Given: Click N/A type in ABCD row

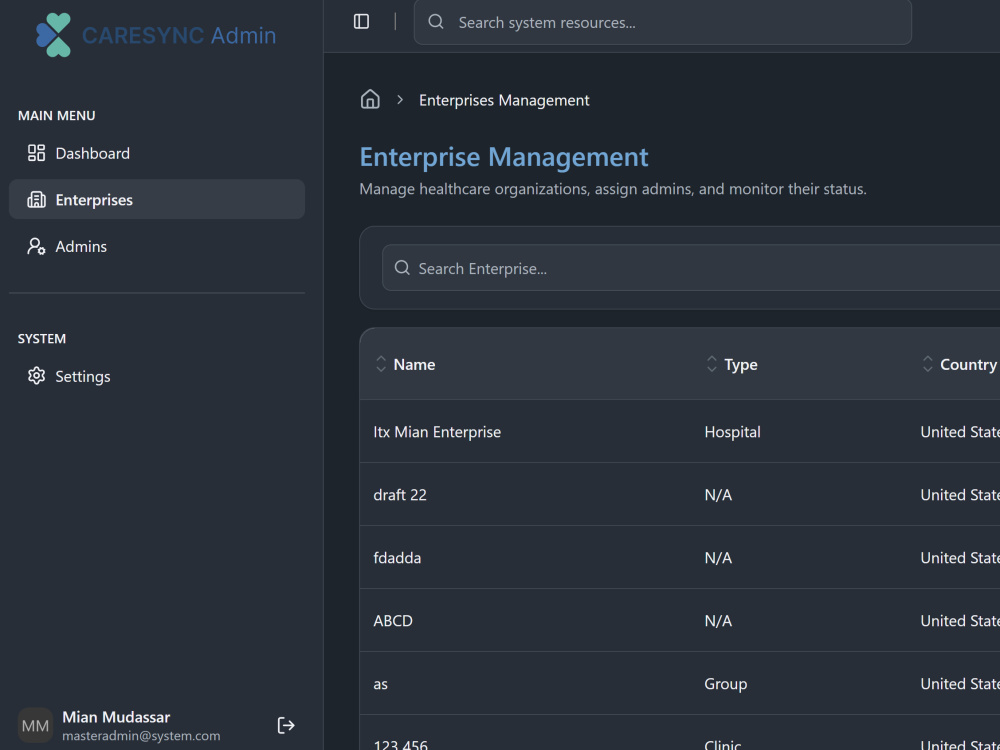Looking at the screenshot, I should click(718, 621).
